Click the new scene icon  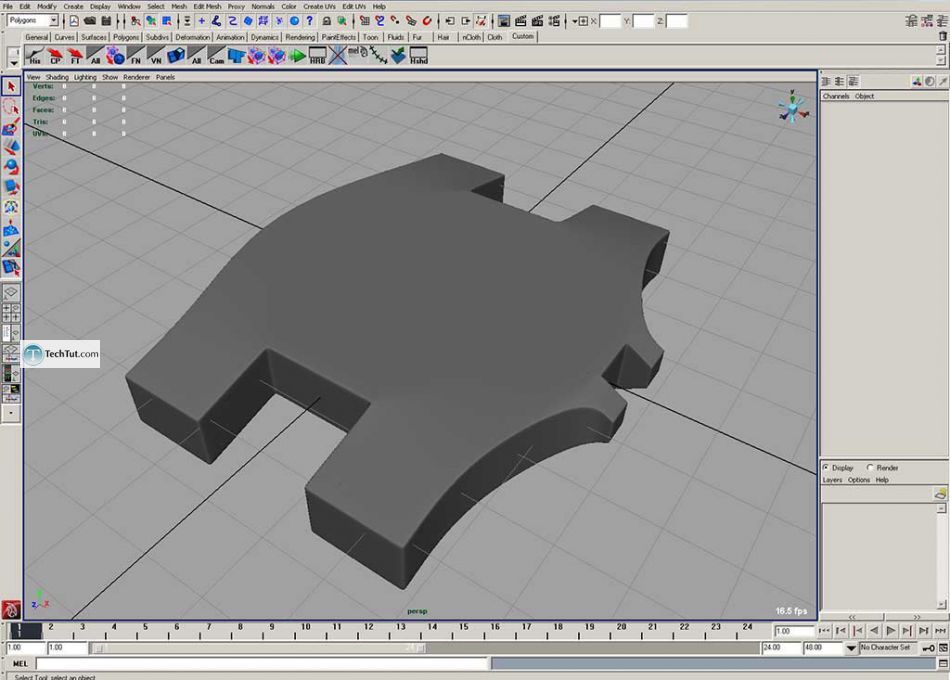(73, 21)
